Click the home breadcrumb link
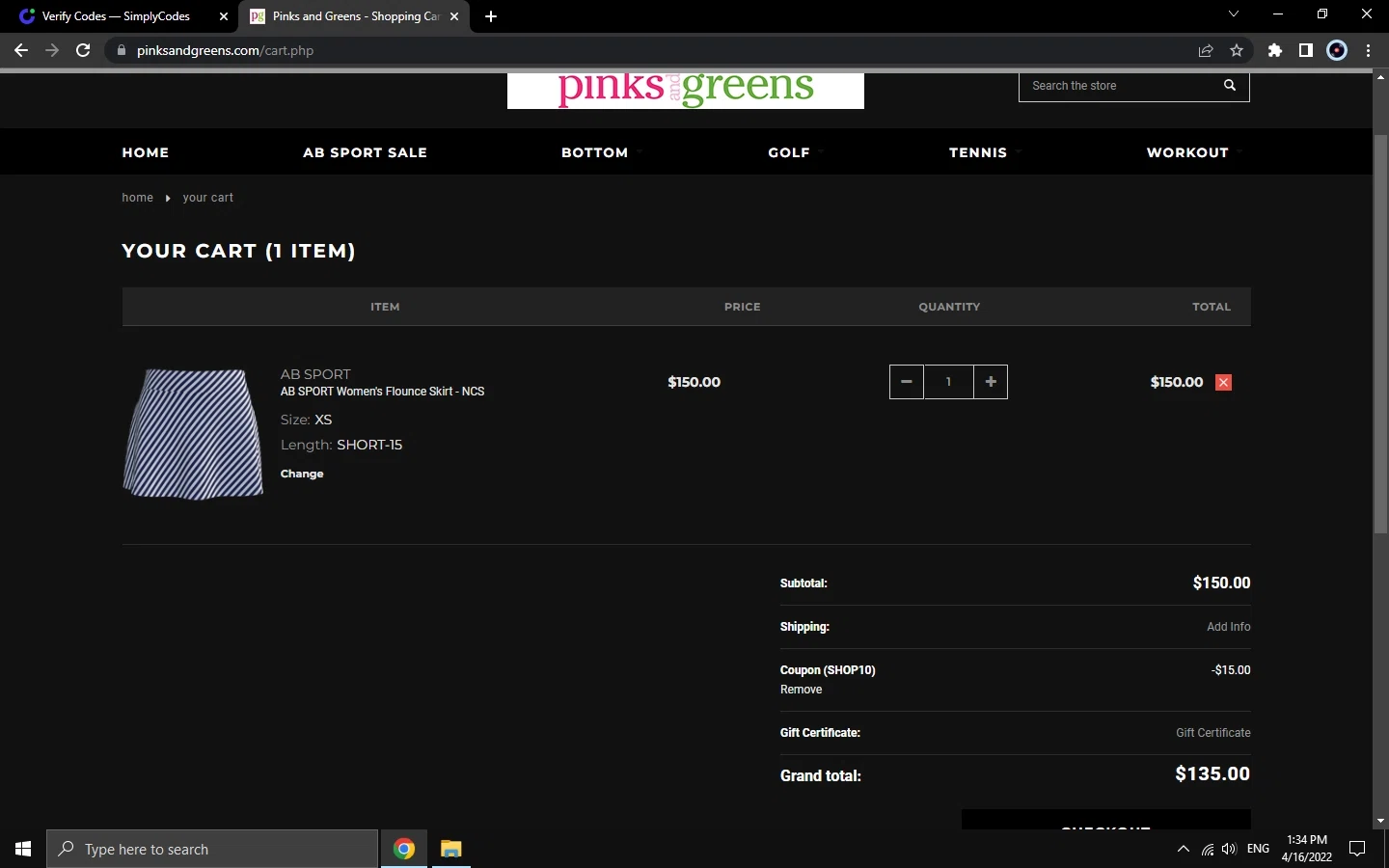The image size is (1389, 868). tap(137, 198)
